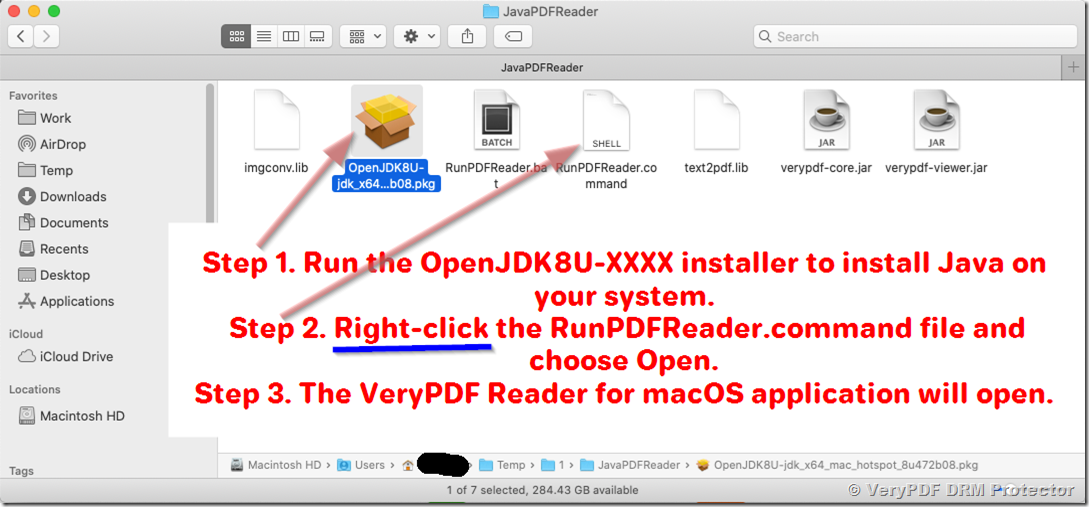
Task: Add a new Finder tab with plus
Action: (x=1074, y=67)
